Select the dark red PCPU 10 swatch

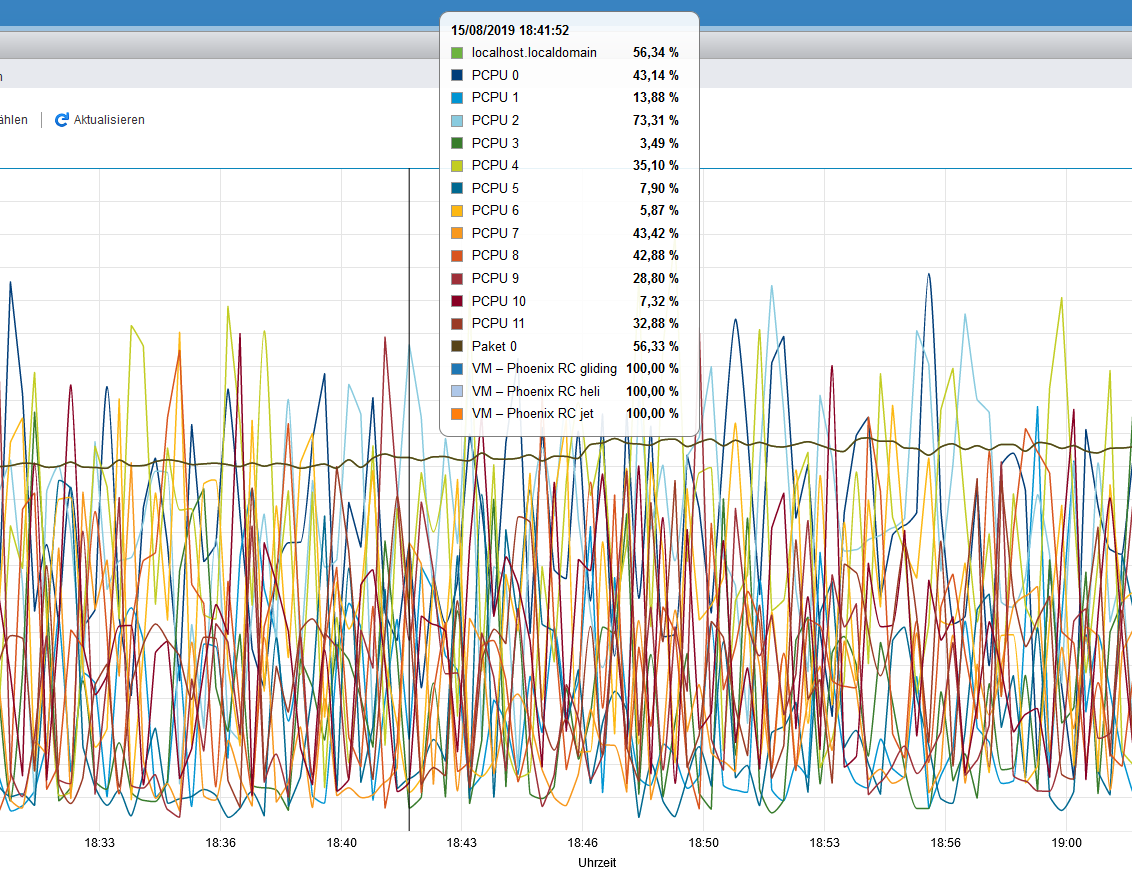click(457, 301)
